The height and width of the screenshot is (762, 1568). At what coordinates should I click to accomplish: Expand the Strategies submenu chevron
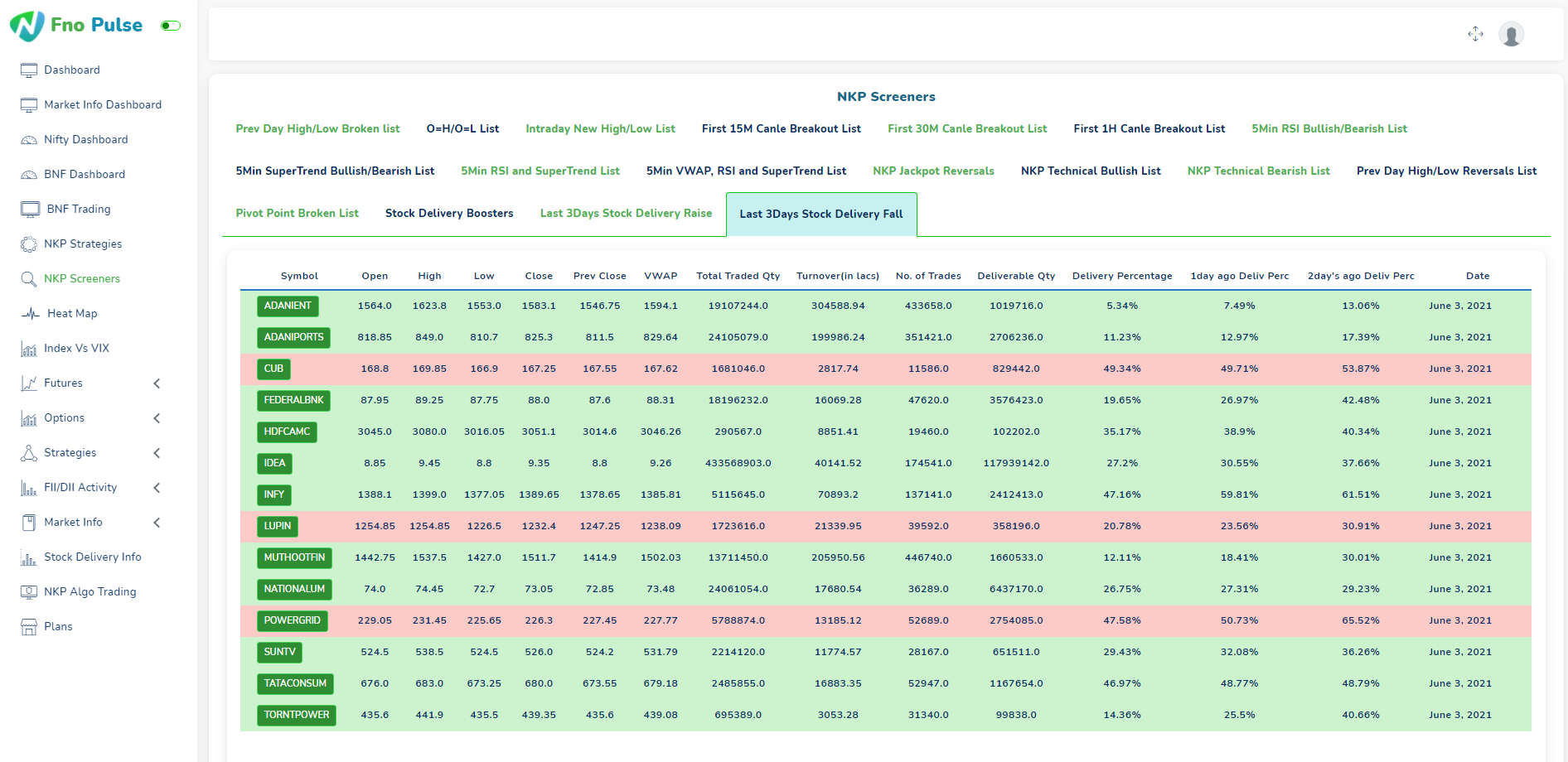[x=157, y=453]
